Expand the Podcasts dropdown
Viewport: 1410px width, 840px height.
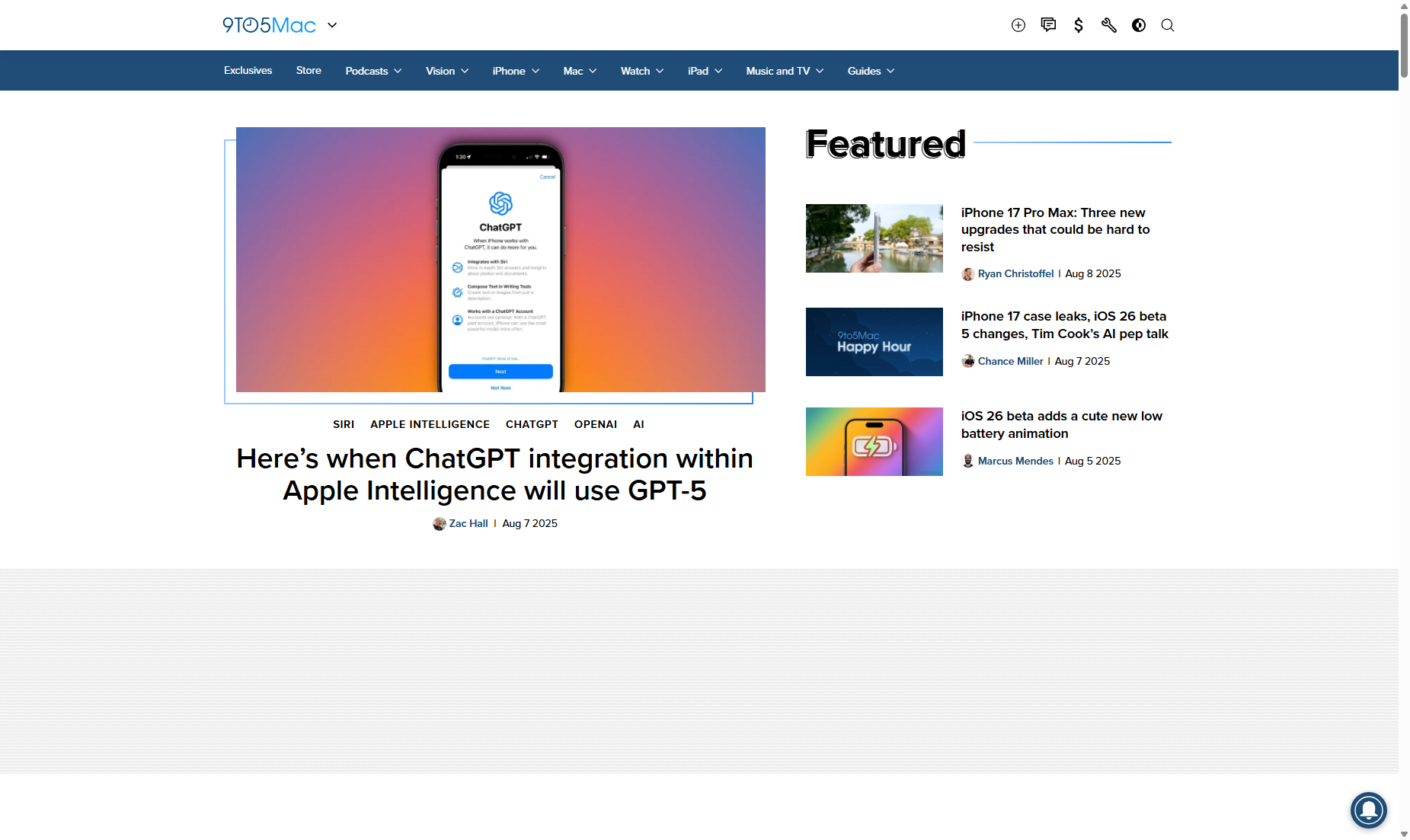(373, 71)
